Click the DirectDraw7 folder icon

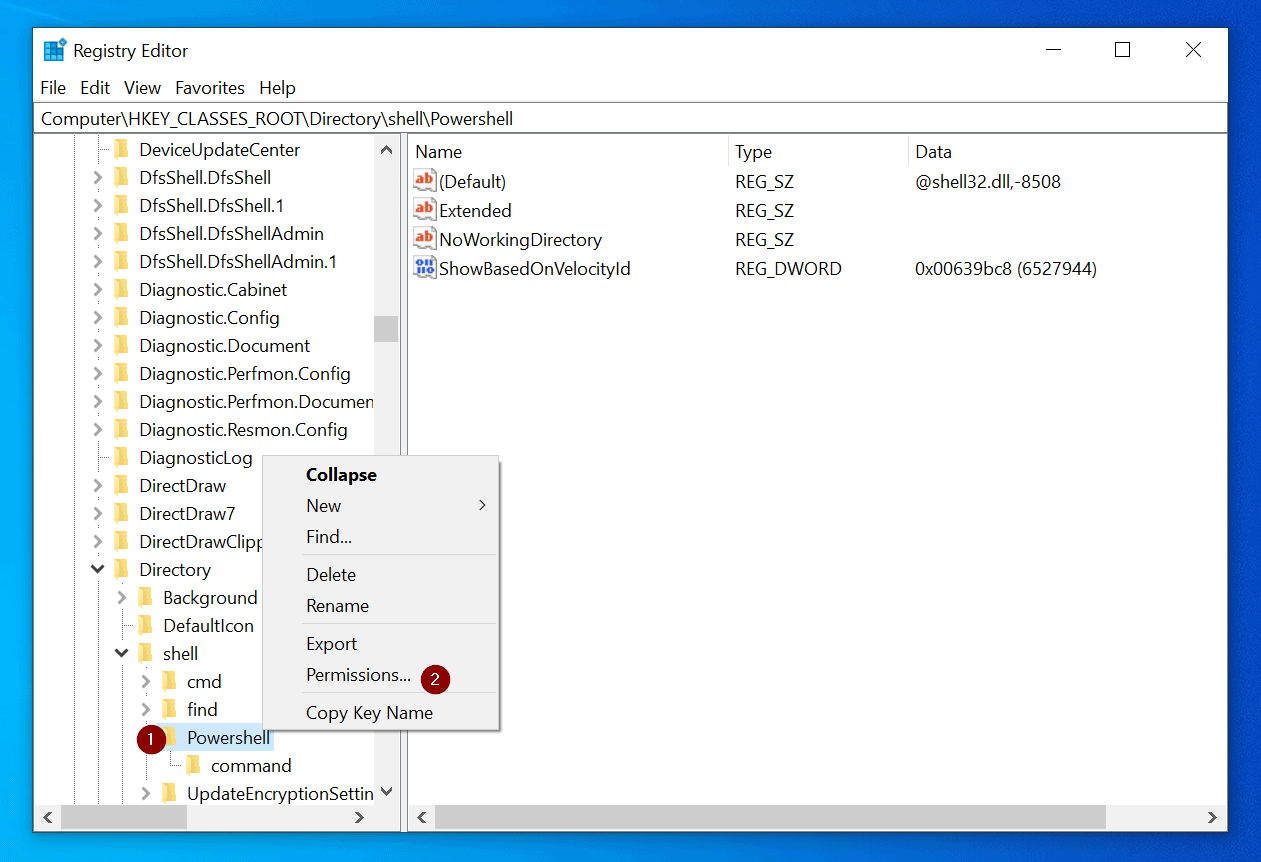click(x=122, y=513)
